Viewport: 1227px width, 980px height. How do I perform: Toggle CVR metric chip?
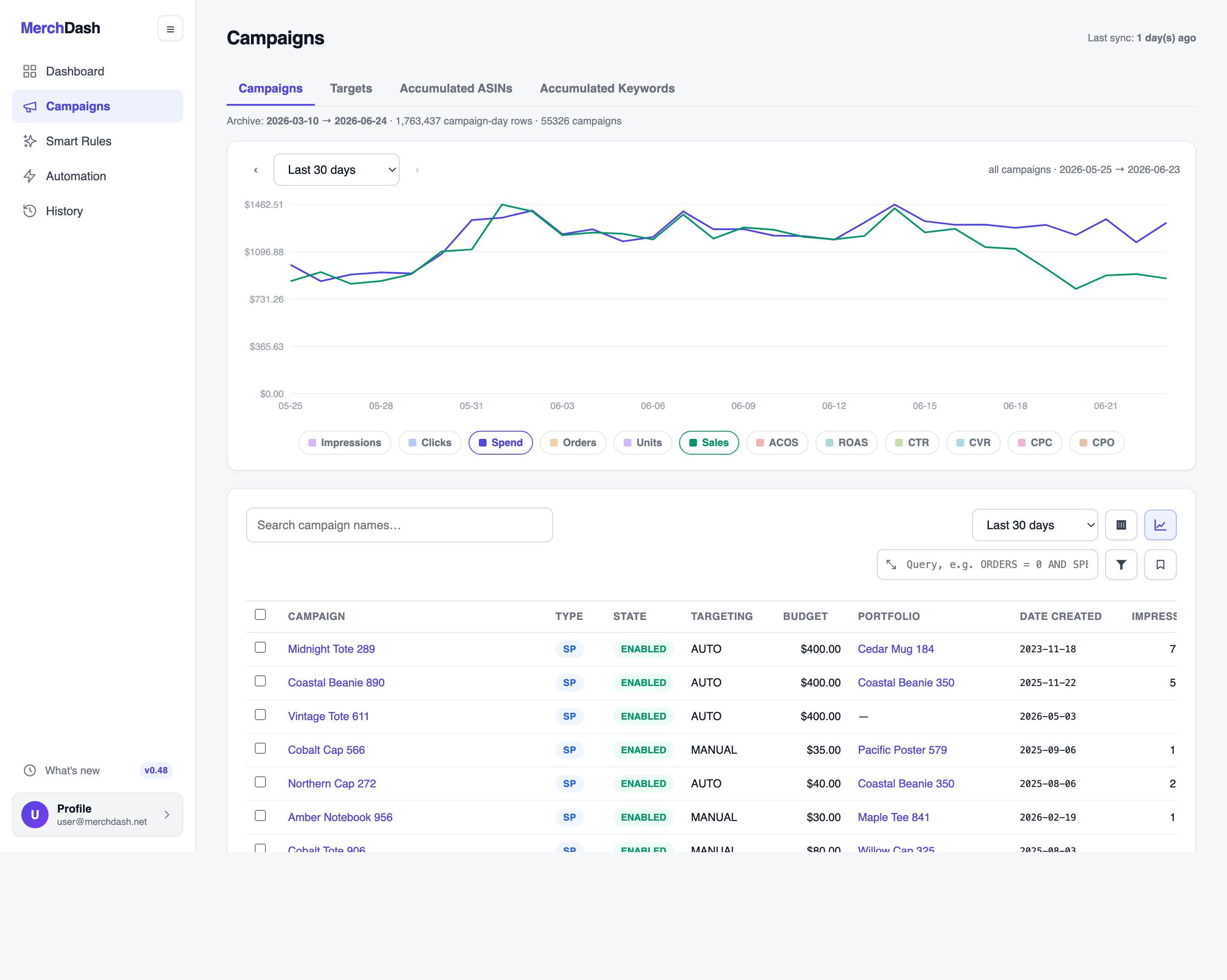(x=973, y=443)
